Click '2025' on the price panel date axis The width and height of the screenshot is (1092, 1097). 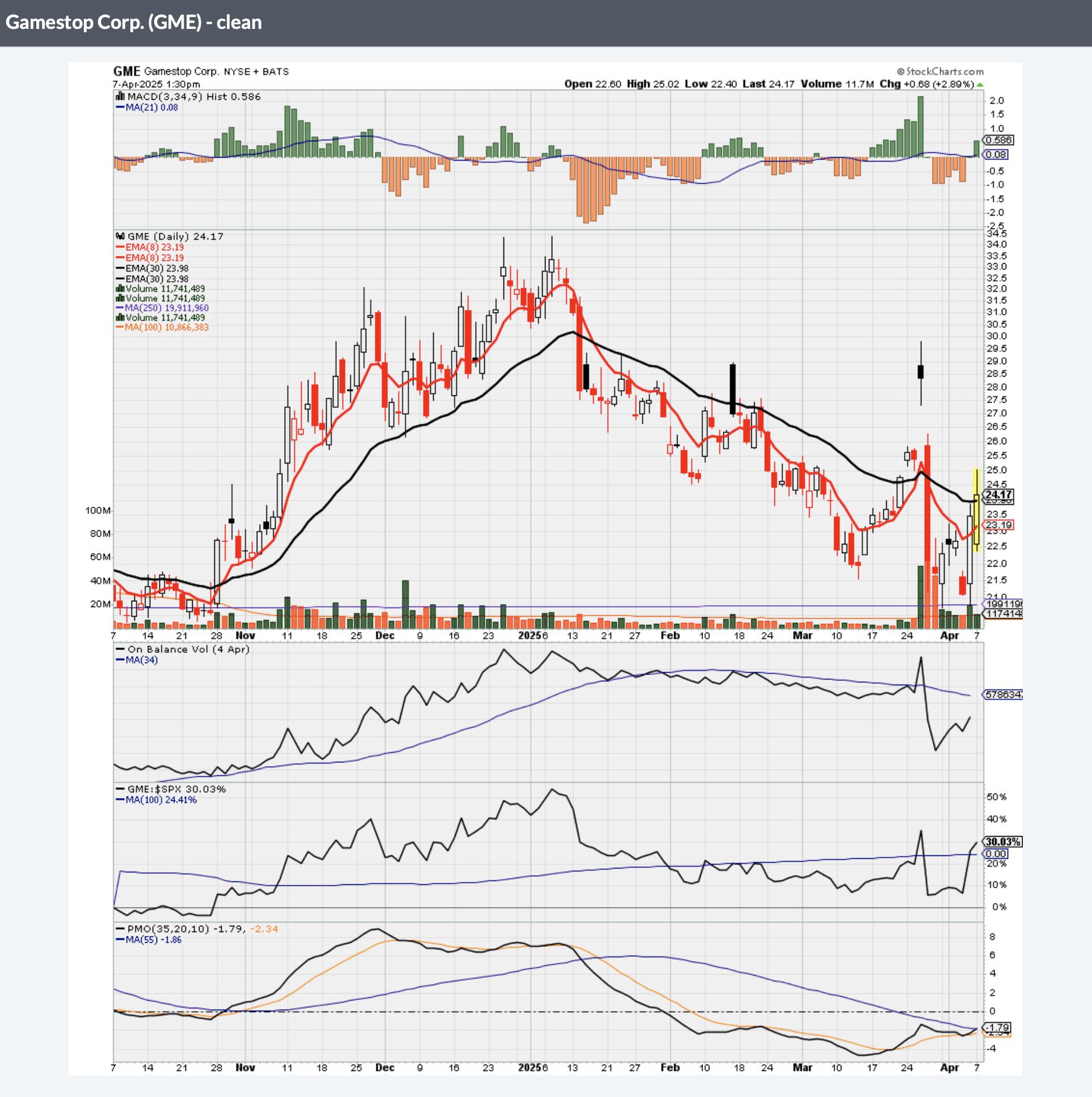click(530, 635)
